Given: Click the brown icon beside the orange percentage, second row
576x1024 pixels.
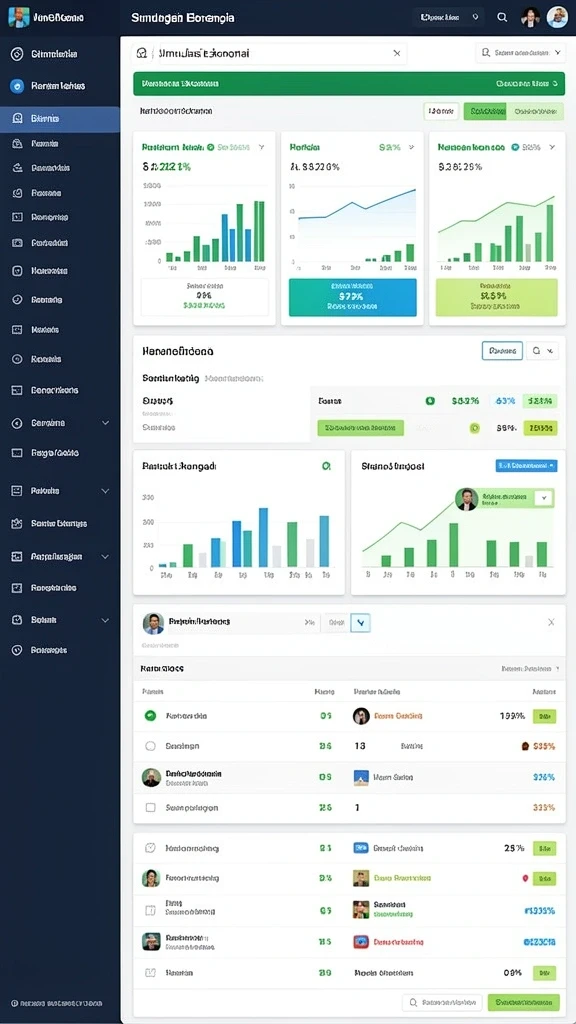Looking at the screenshot, I should click(525, 746).
